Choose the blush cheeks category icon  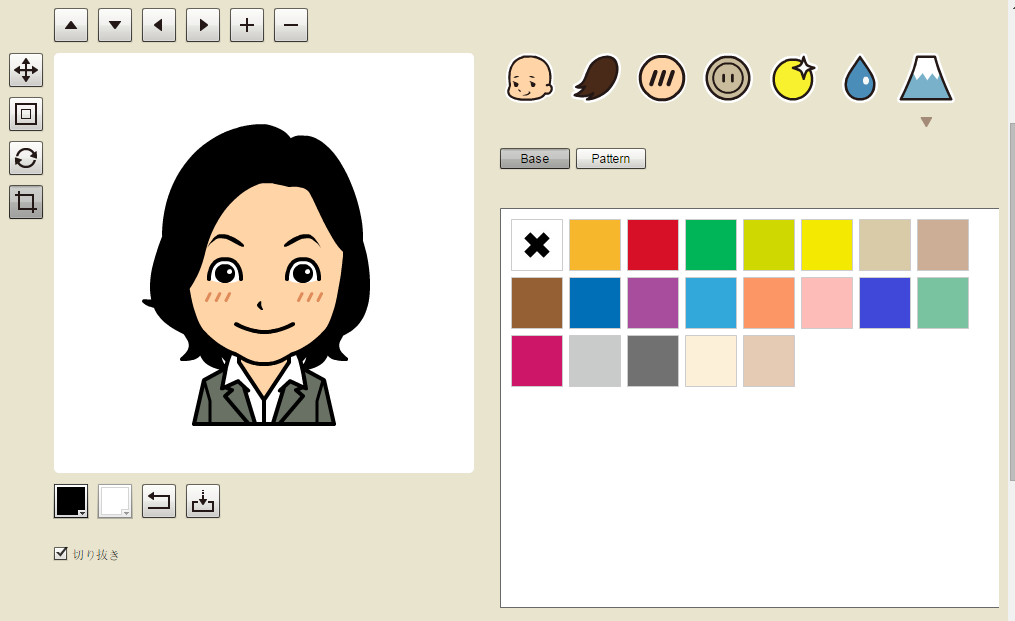[661, 79]
